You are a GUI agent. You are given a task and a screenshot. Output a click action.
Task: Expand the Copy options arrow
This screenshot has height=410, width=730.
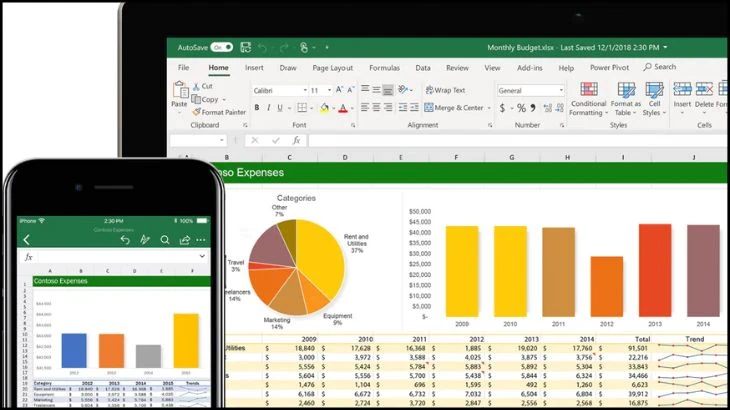[224, 100]
